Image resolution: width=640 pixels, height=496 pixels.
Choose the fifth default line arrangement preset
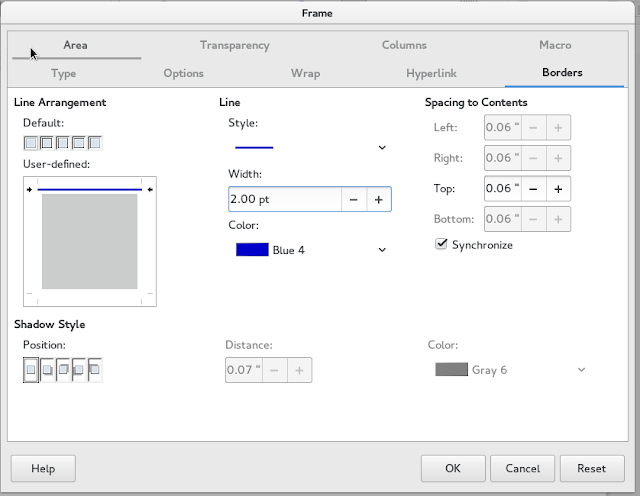95,143
